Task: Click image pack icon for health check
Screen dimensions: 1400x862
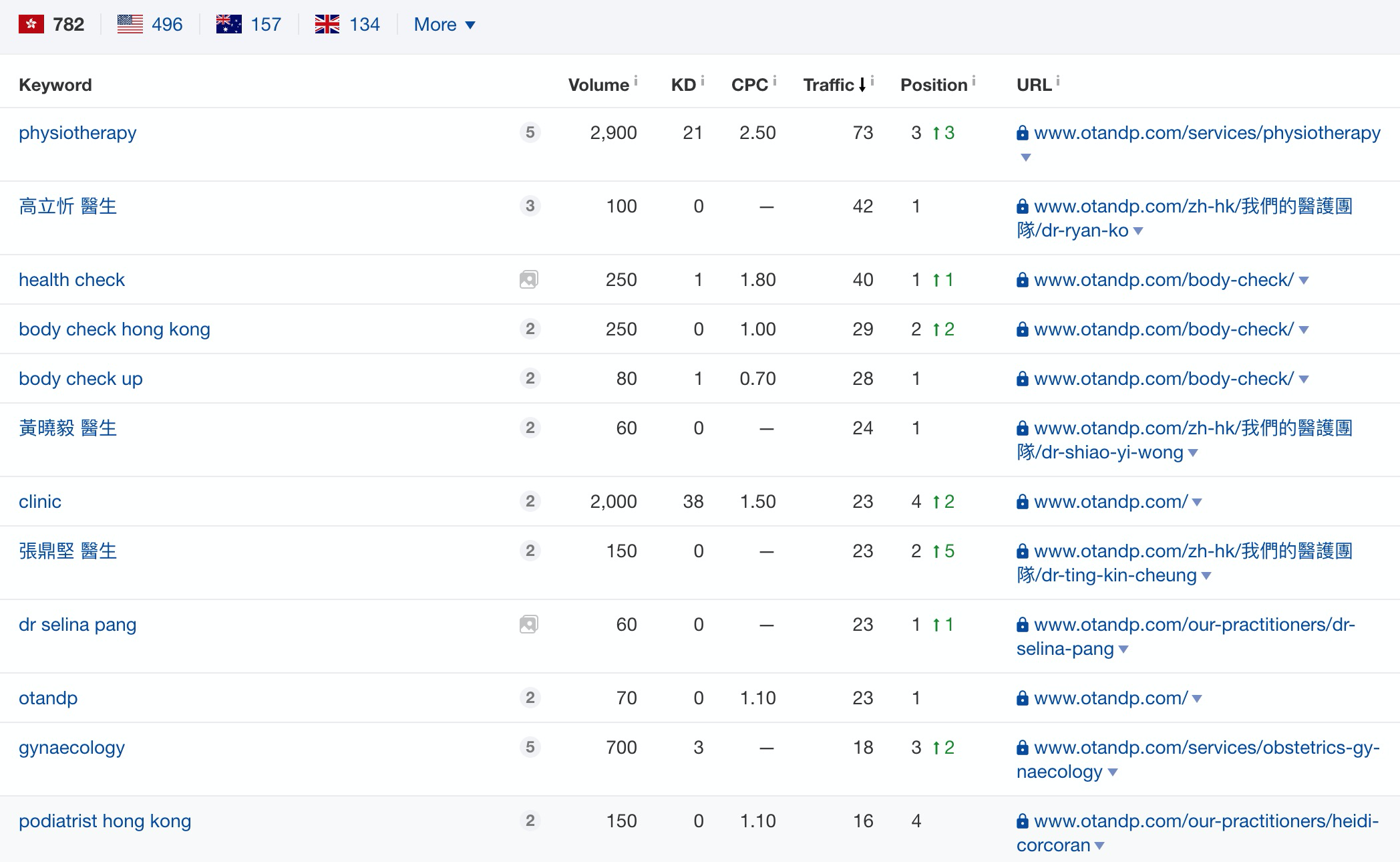Action: pyautogui.click(x=529, y=279)
